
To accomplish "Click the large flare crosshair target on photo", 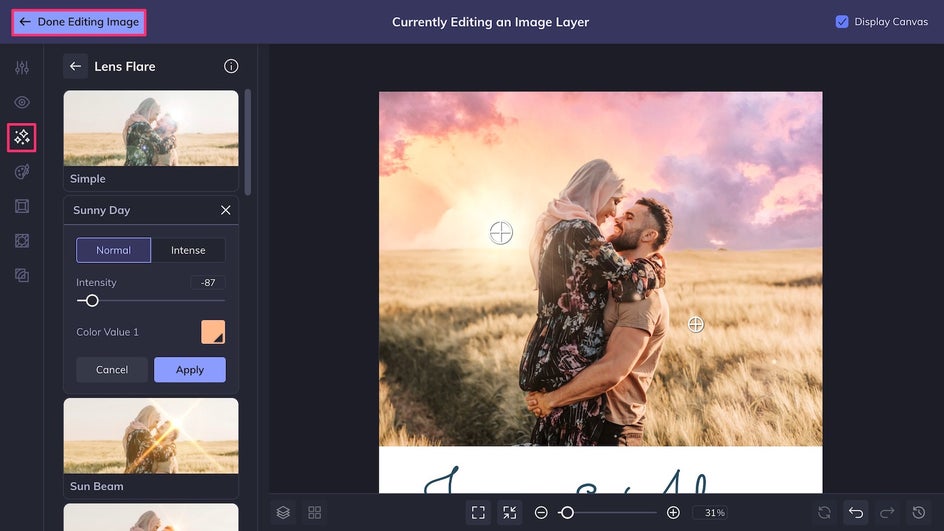I will (501, 232).
